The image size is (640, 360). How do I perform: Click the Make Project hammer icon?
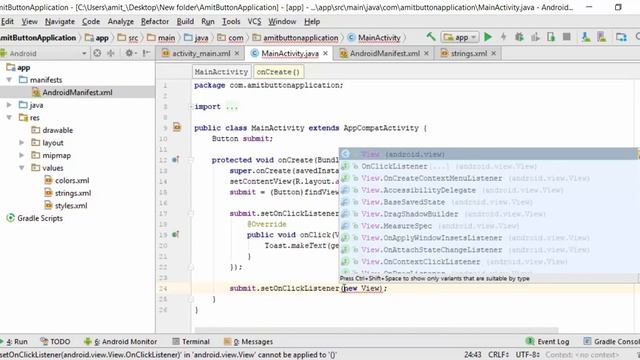pos(431,37)
